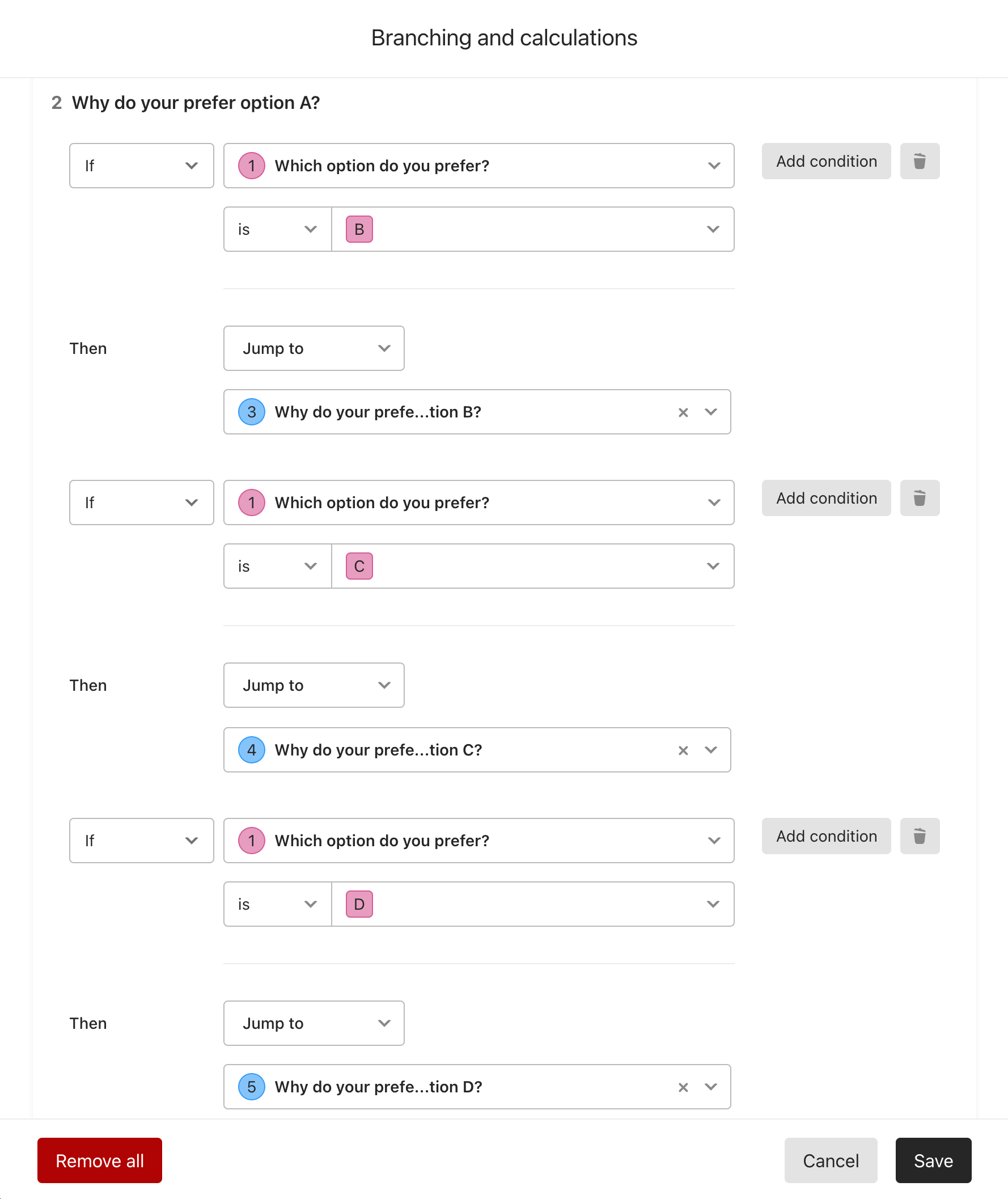Save the branching logic
1008x1199 pixels.
coord(933,1160)
